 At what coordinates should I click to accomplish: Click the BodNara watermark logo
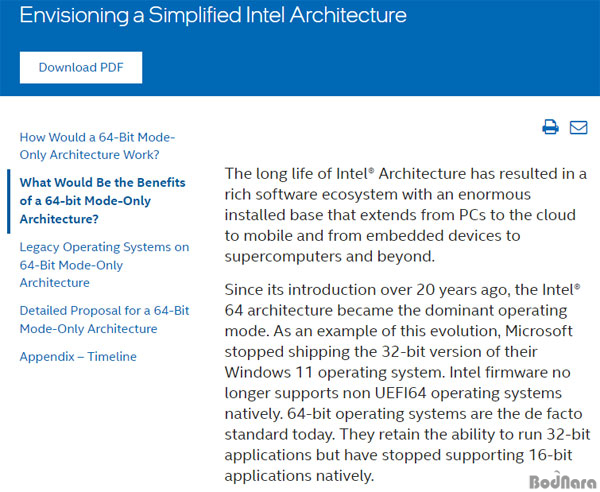(563, 481)
